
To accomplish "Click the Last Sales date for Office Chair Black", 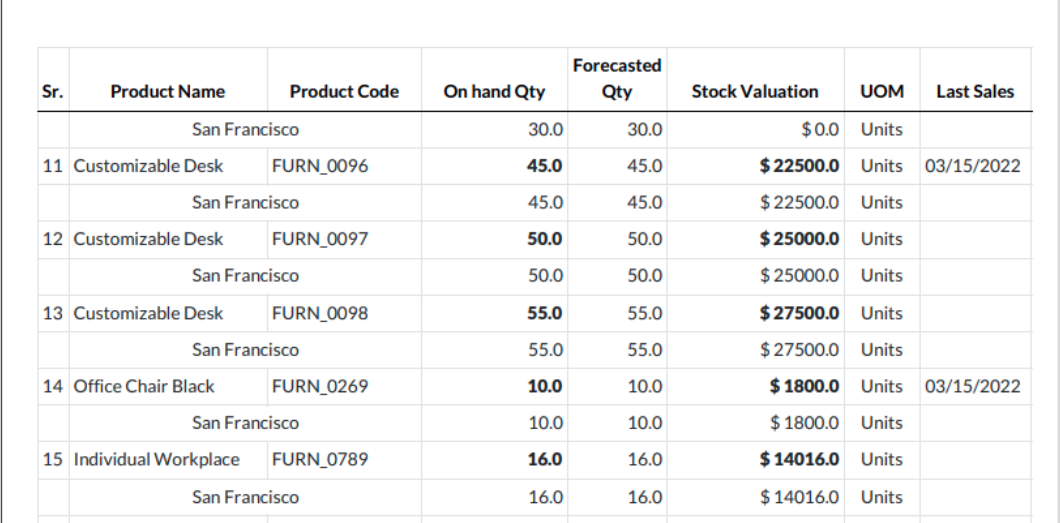I will (975, 387).
